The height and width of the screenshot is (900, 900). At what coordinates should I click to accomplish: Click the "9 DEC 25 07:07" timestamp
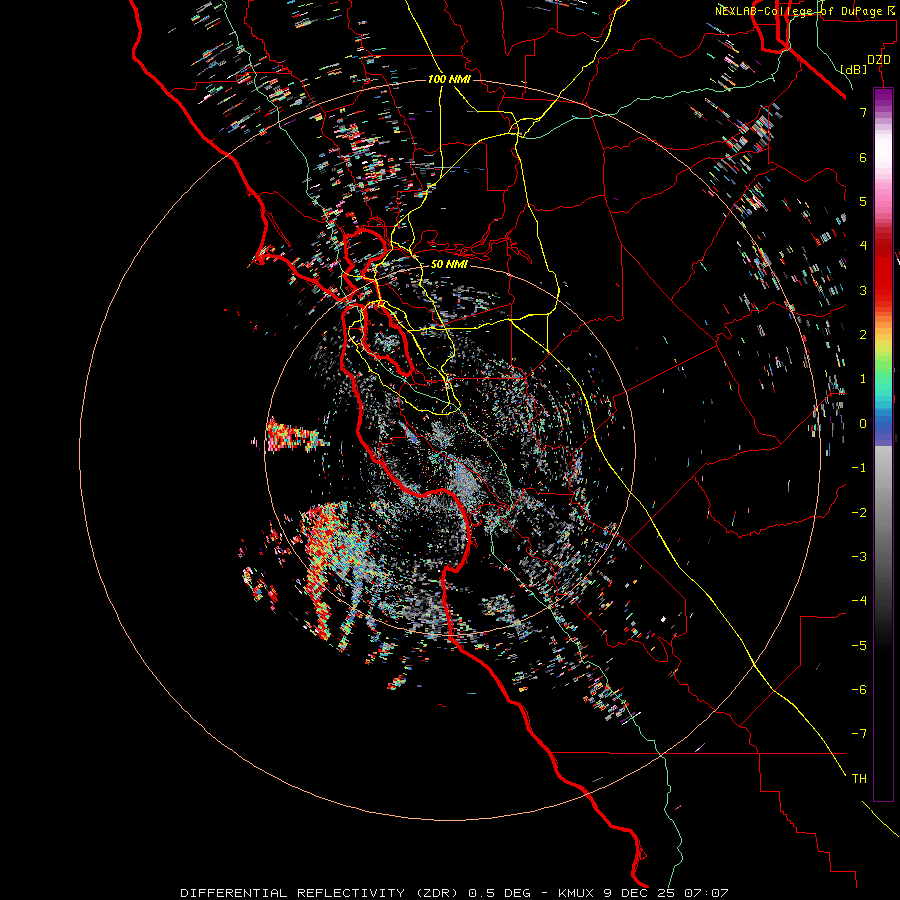[x=666, y=893]
